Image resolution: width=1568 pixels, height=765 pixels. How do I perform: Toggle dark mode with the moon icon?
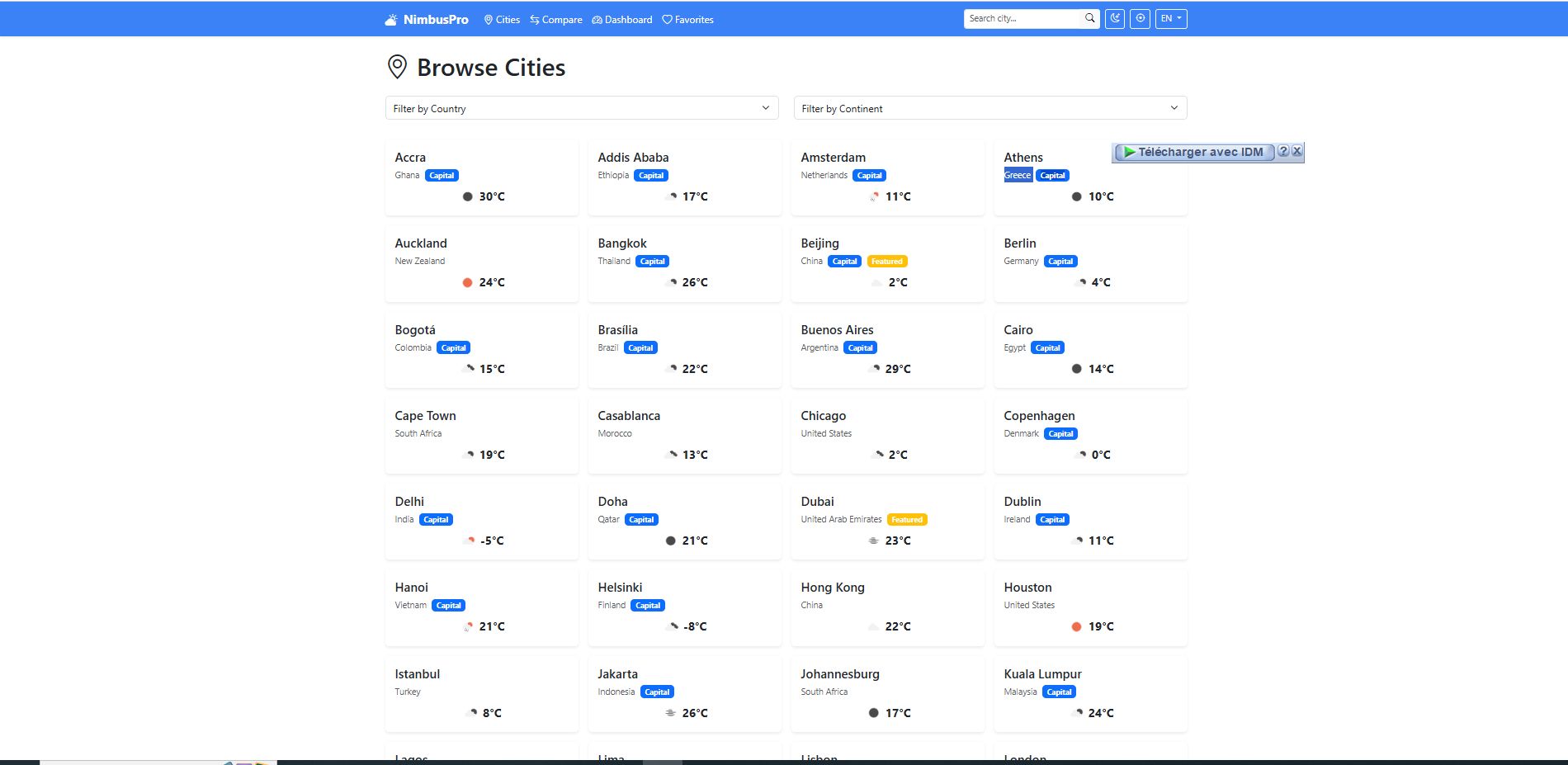(1115, 18)
